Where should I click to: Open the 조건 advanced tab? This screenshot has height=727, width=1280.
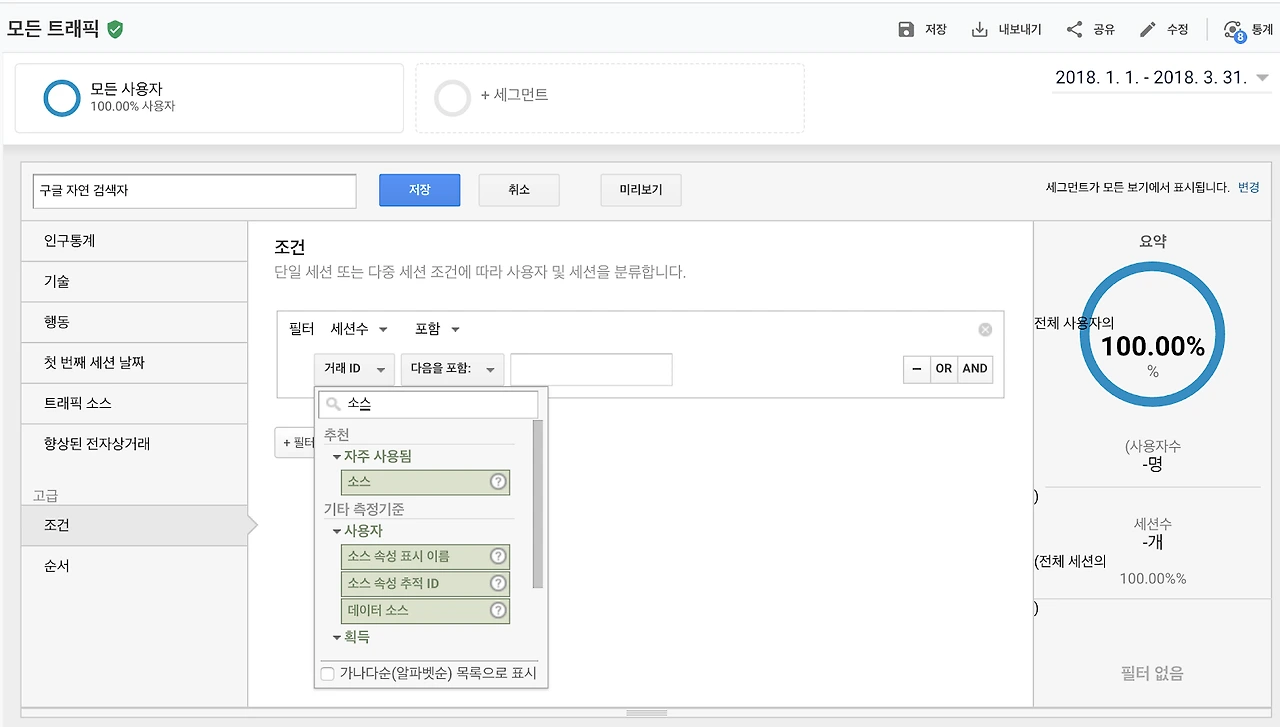click(x=134, y=525)
